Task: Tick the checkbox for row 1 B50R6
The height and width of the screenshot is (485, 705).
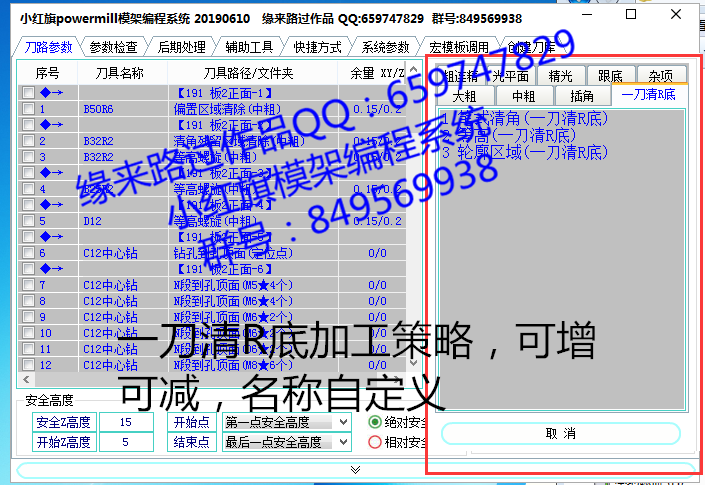Action: tap(29, 109)
